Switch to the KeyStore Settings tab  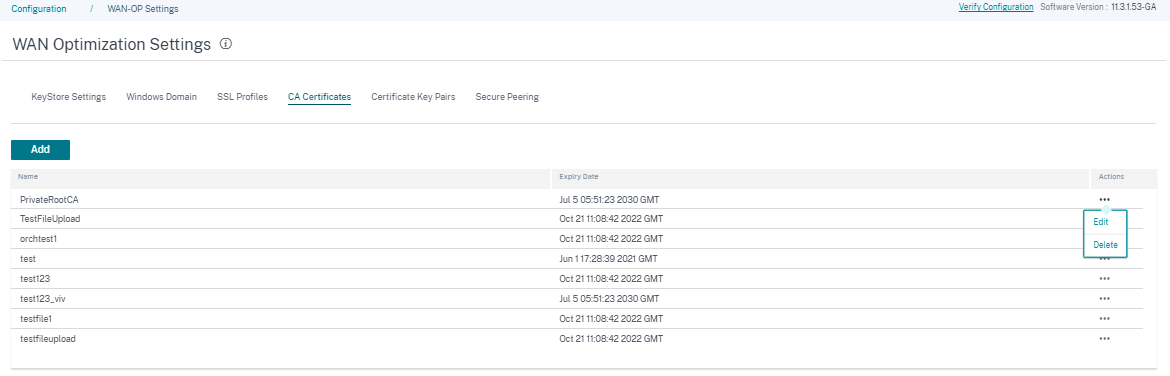[69, 97]
